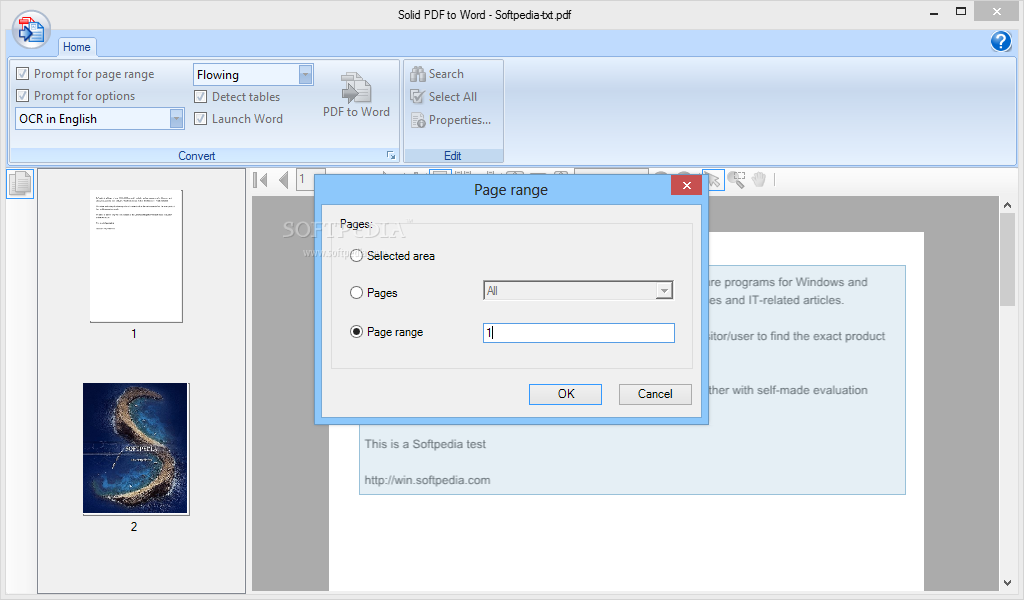Switch to the Home ribbon tab
Screen dimensions: 1024x600
tap(76, 47)
